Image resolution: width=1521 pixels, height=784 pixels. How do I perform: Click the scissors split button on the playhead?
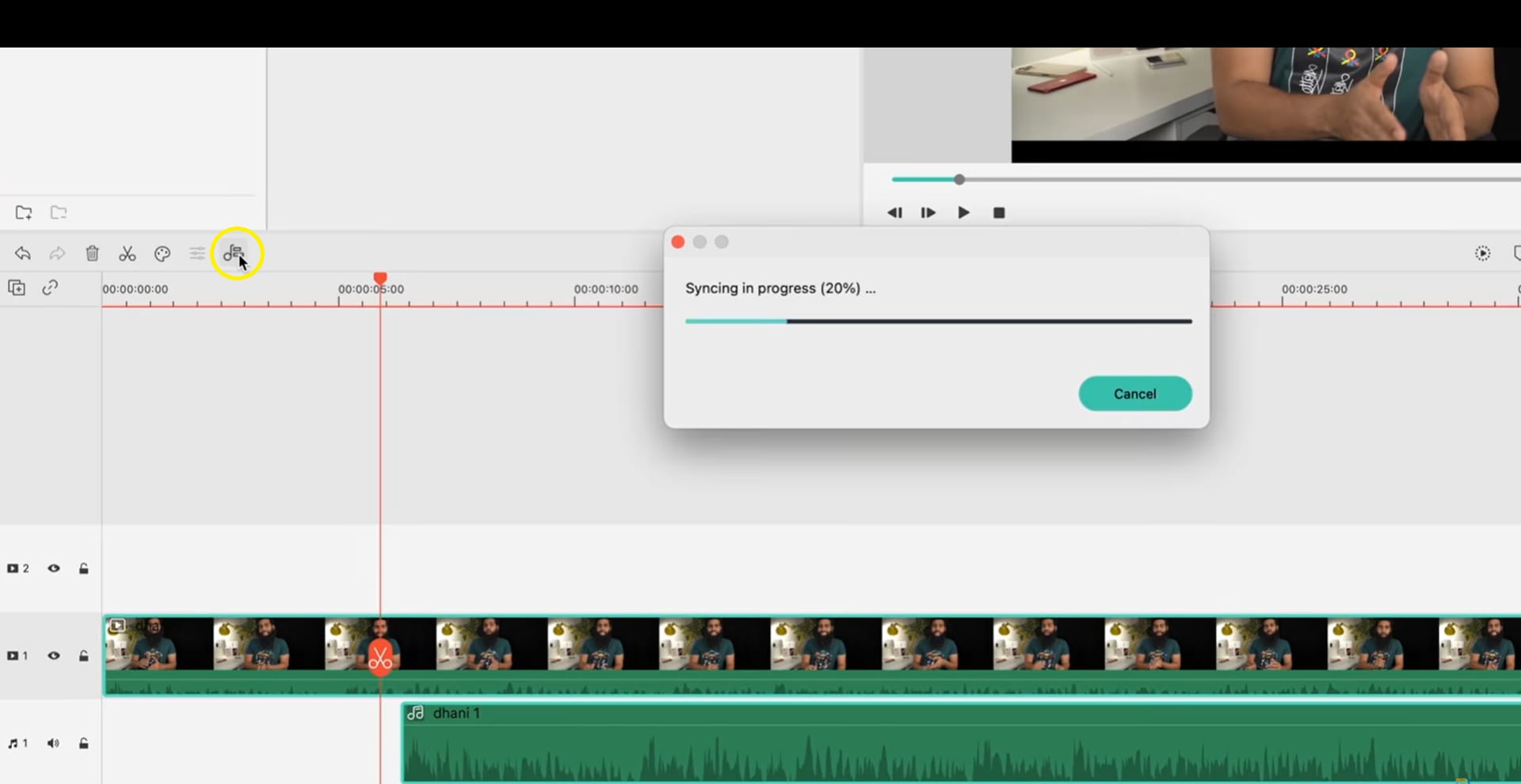point(380,657)
